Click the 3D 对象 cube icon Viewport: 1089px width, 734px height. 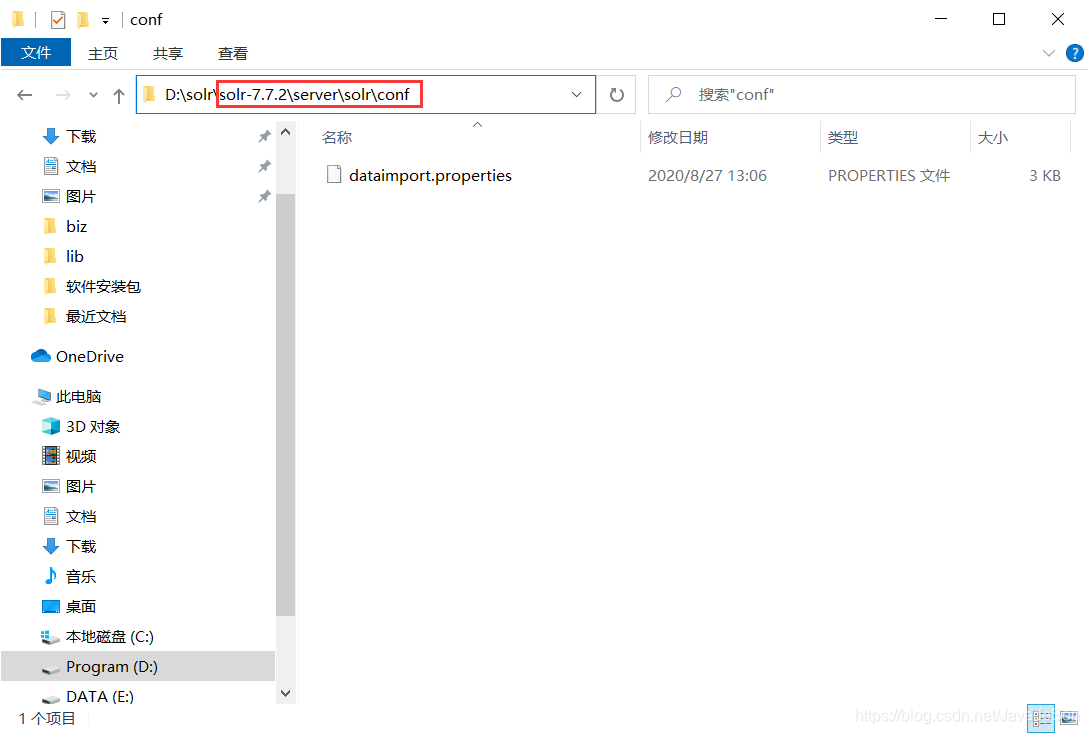(51, 426)
